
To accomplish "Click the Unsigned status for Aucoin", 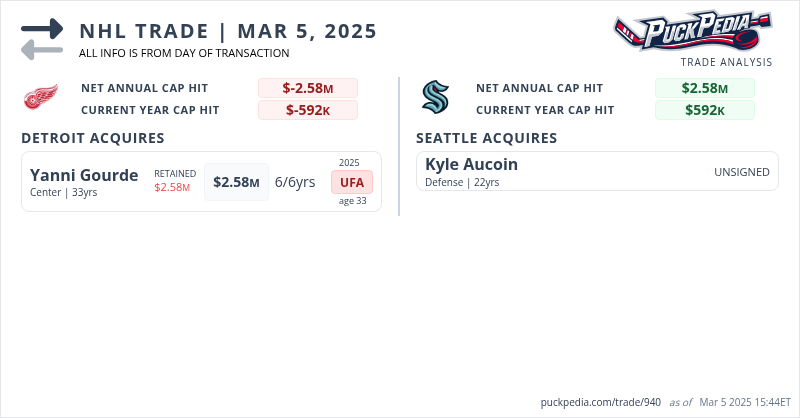I will coord(741,172).
